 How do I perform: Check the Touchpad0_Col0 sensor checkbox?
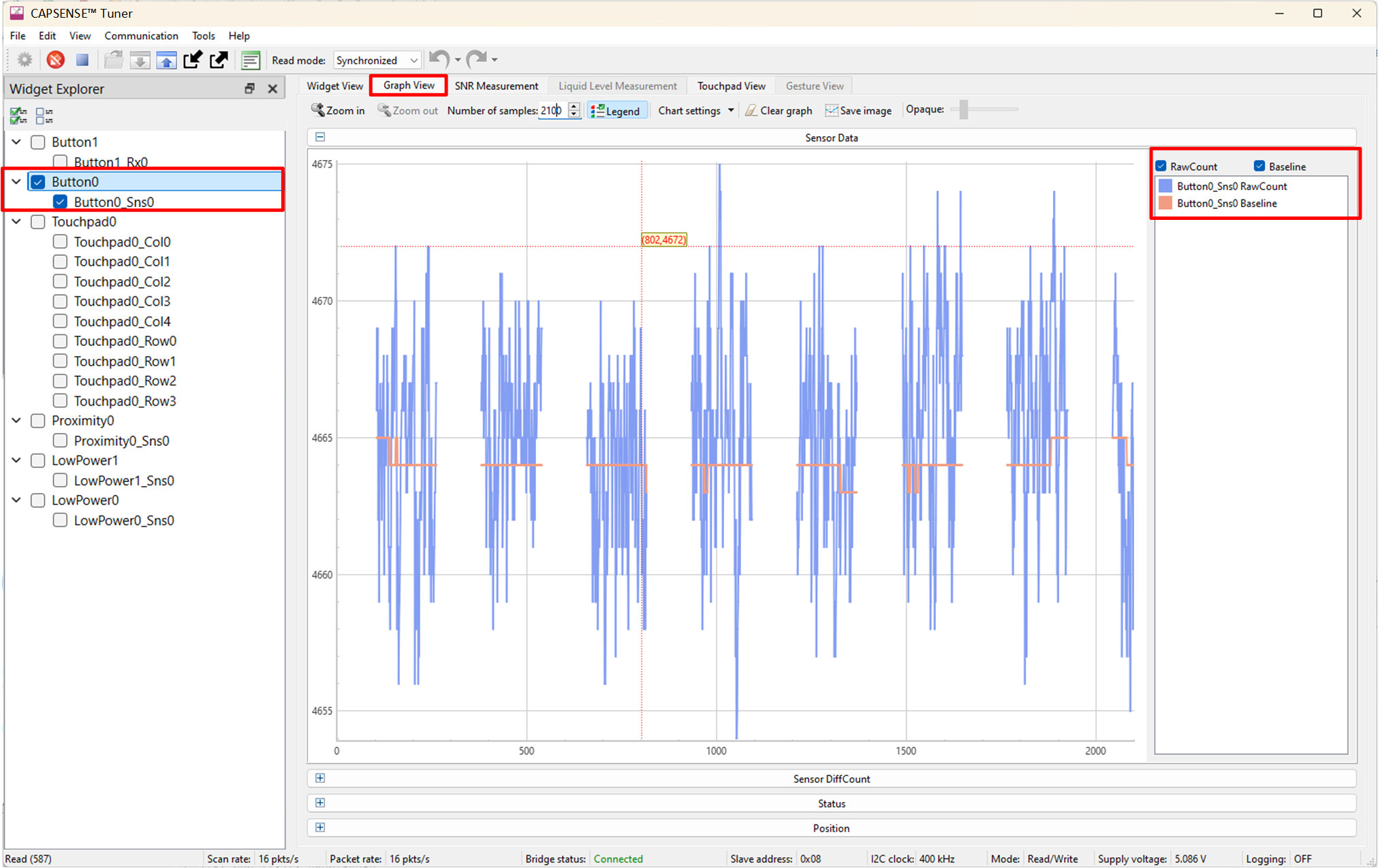coord(60,242)
